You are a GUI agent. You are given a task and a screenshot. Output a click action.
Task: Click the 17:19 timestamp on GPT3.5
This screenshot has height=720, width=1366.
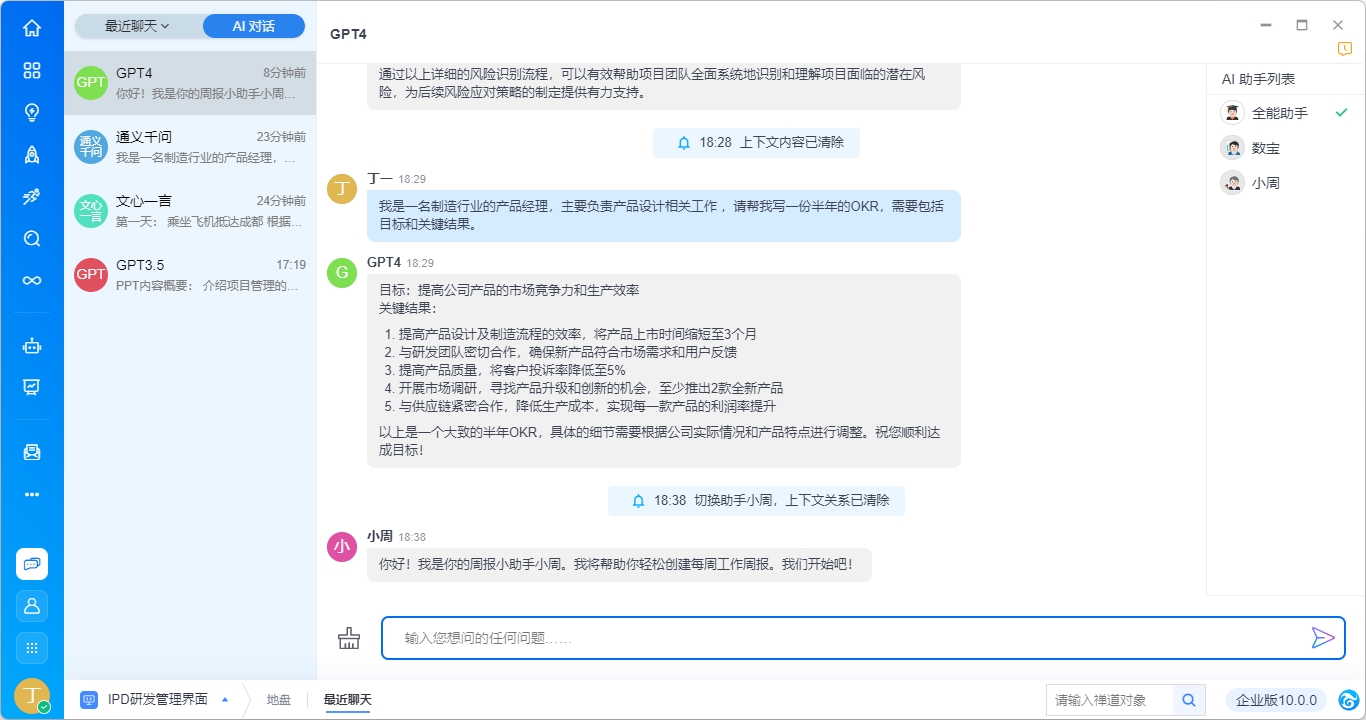point(291,265)
